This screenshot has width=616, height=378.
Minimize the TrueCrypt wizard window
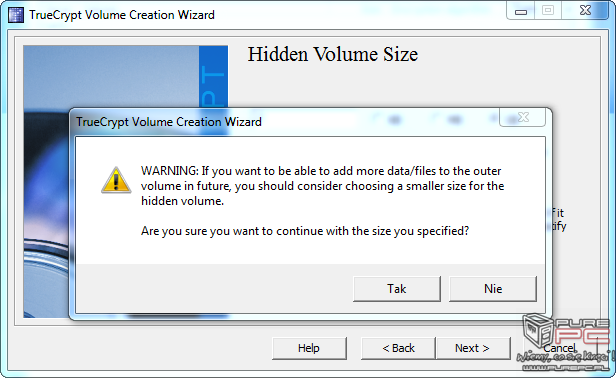tap(521, 11)
